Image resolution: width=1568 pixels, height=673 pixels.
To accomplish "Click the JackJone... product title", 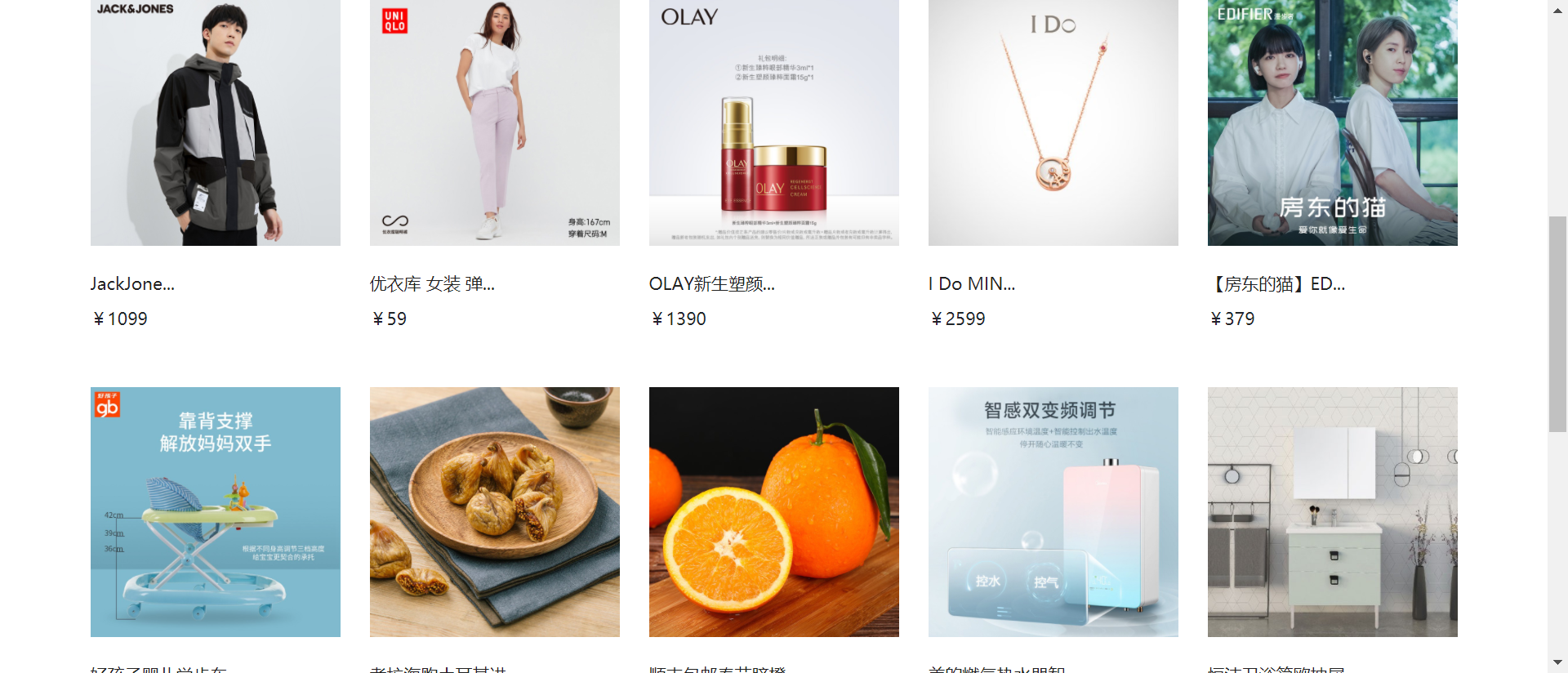I will click(x=132, y=284).
